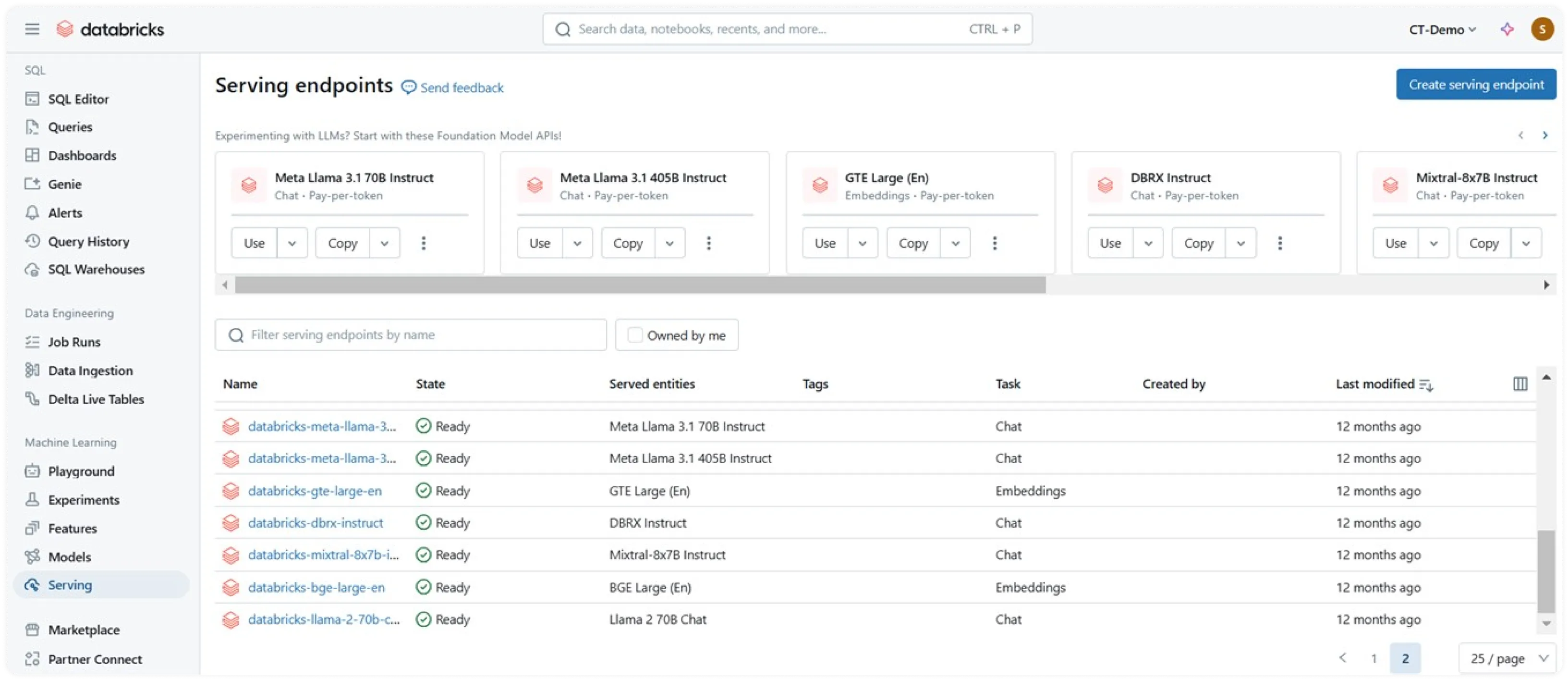Click the horizontal scrollbar under model cards
The width and height of the screenshot is (1568, 680).
tap(639, 284)
